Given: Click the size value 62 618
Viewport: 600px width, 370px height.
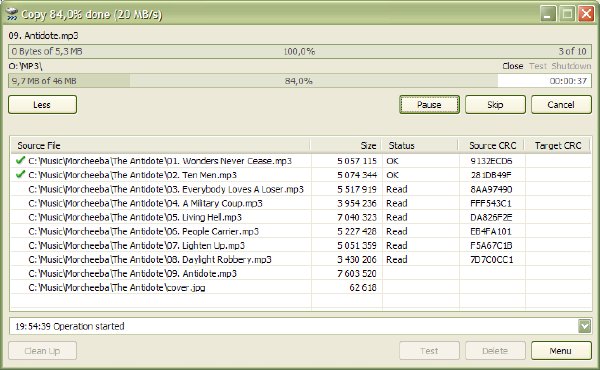Looking at the screenshot, I should (363, 288).
